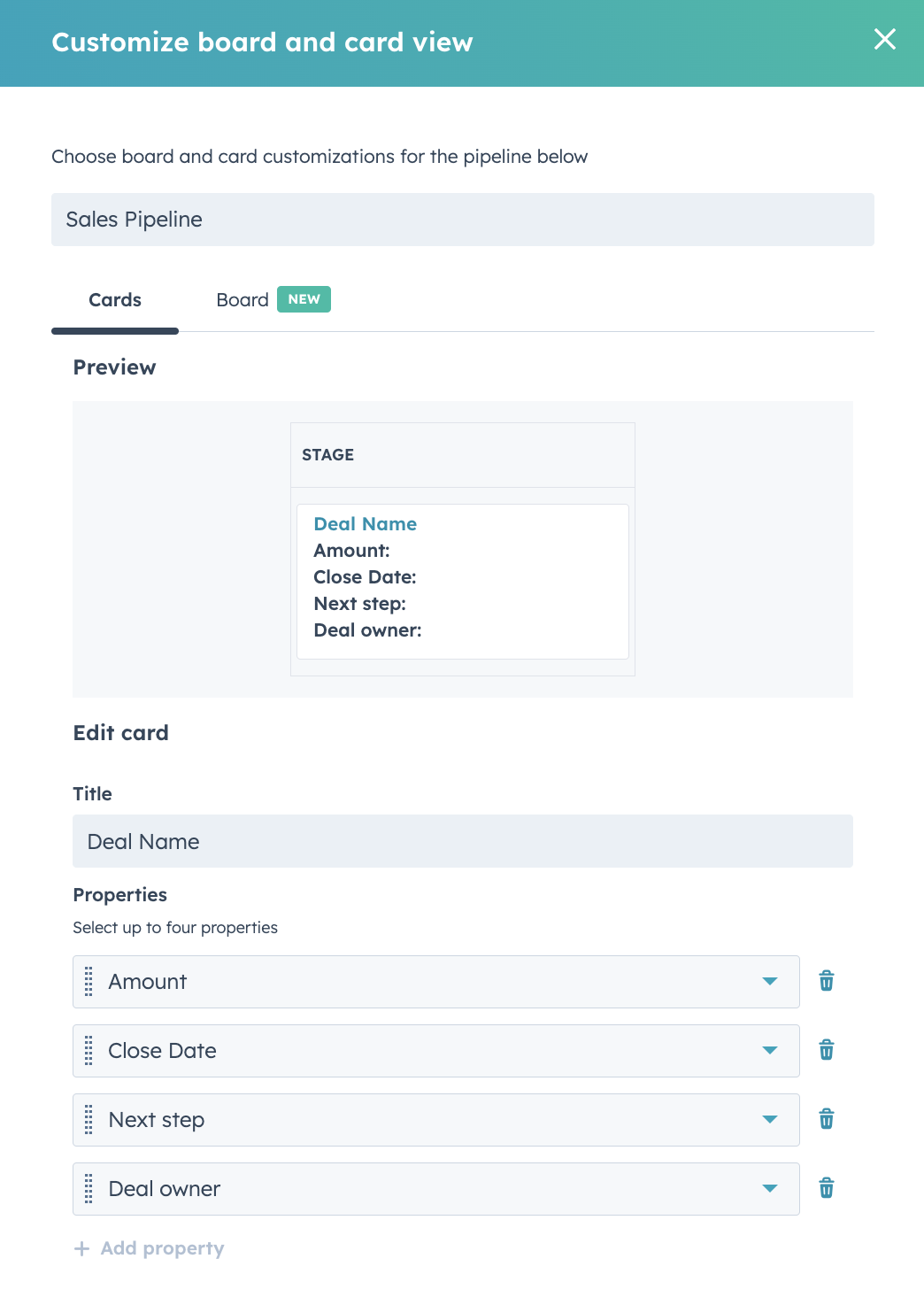This screenshot has height=1305, width=924.
Task: Select the Deal Name title field
Action: [463, 841]
